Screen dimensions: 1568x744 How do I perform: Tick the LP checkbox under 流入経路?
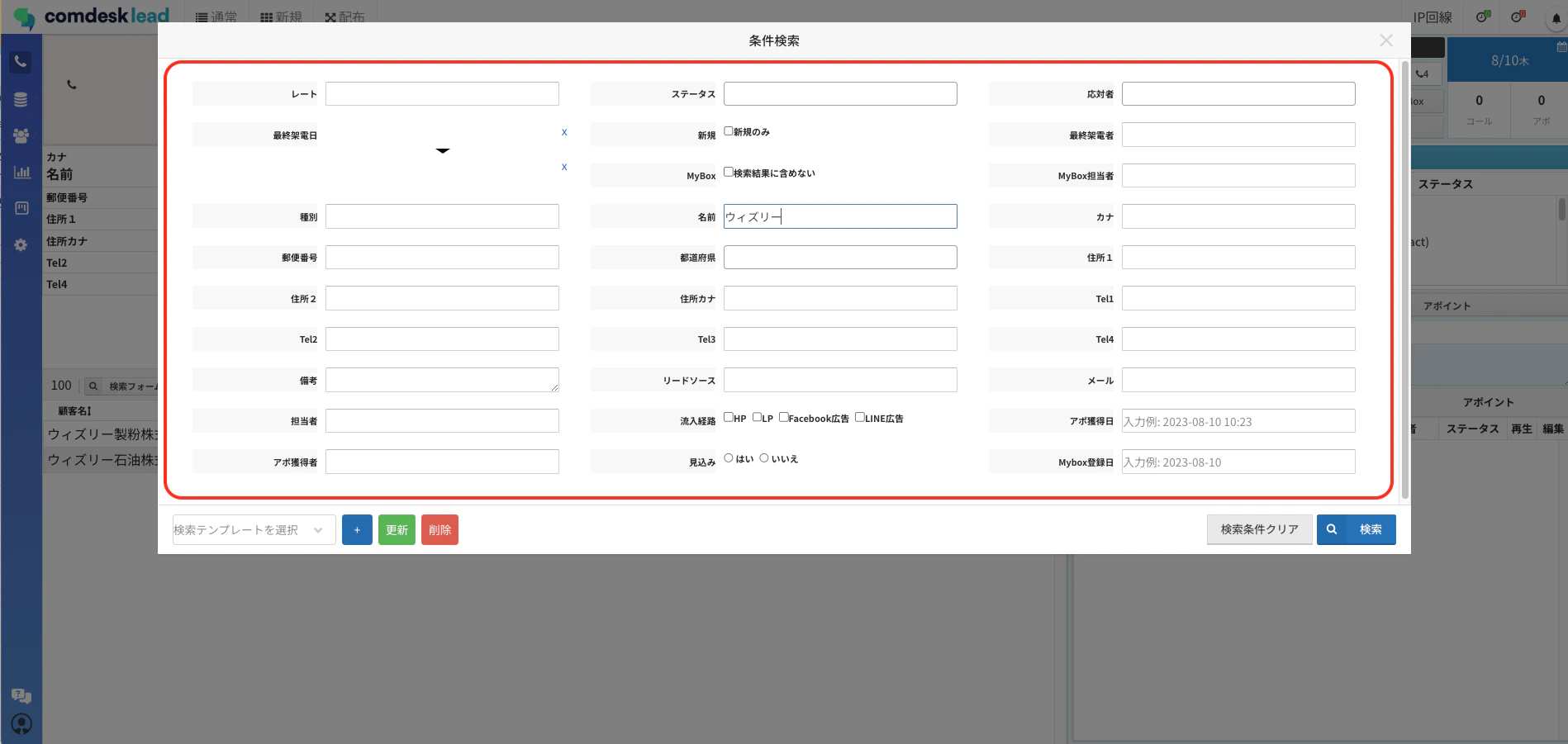pyautogui.click(x=757, y=417)
